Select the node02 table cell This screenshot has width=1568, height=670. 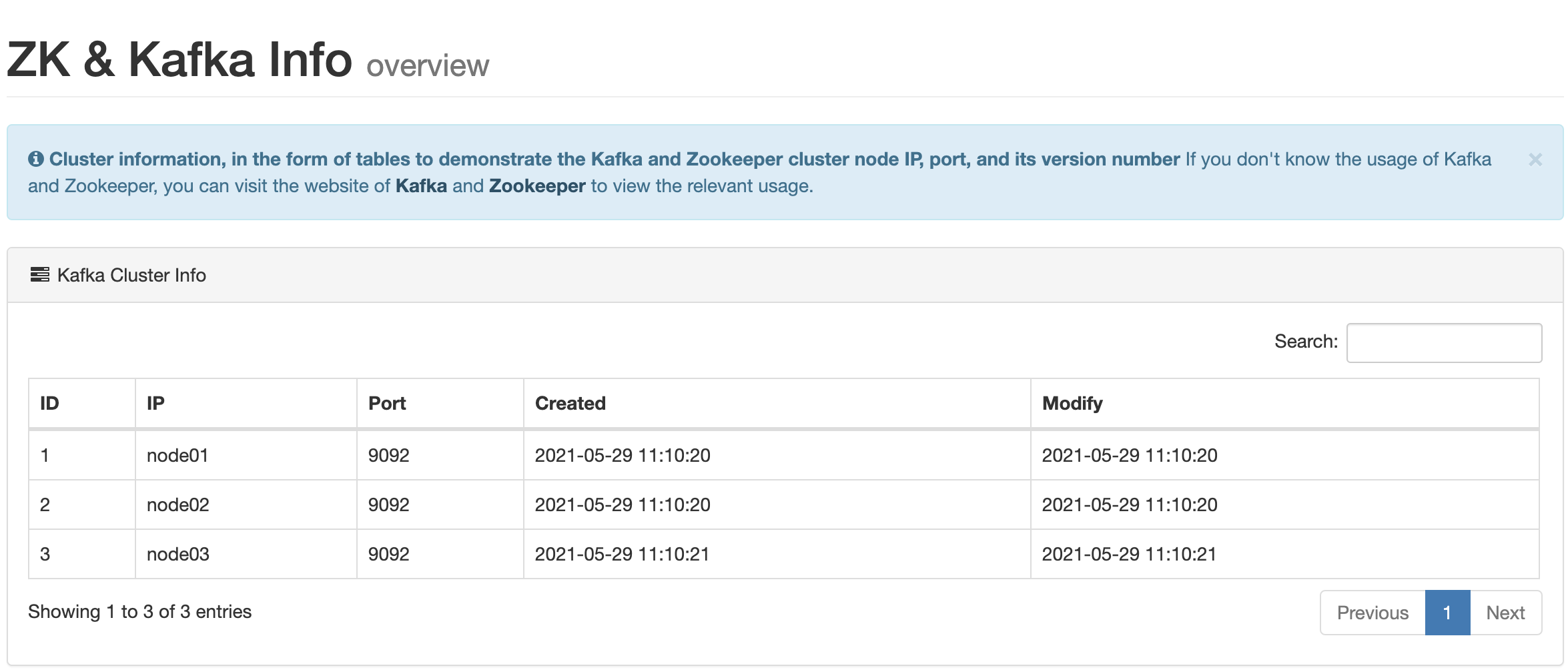[x=177, y=505]
